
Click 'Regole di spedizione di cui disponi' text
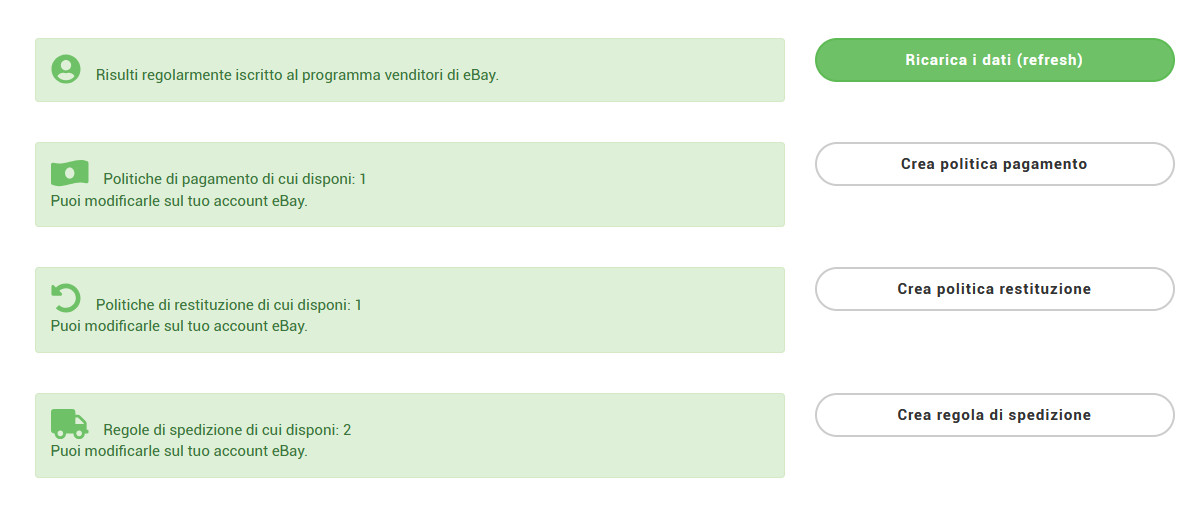tap(221, 430)
